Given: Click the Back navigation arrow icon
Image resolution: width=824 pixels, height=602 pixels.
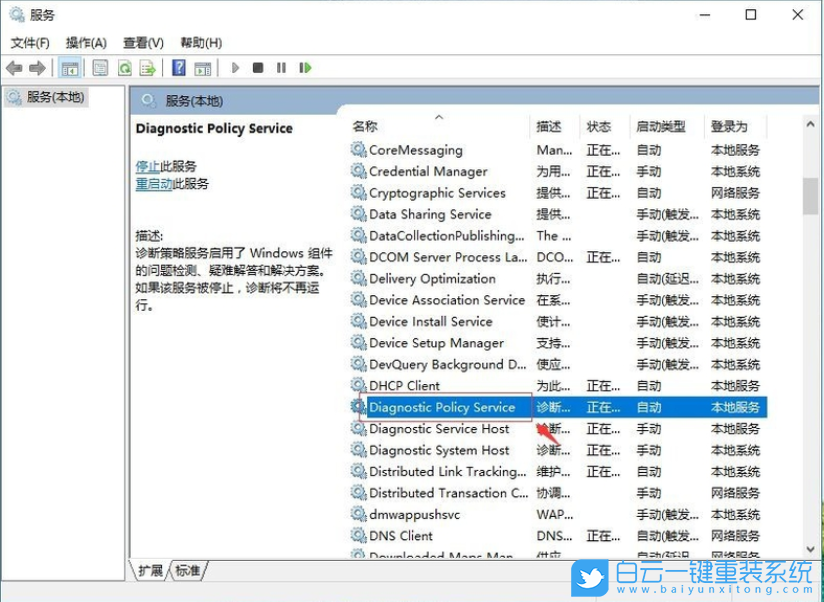Looking at the screenshot, I should [x=13, y=68].
